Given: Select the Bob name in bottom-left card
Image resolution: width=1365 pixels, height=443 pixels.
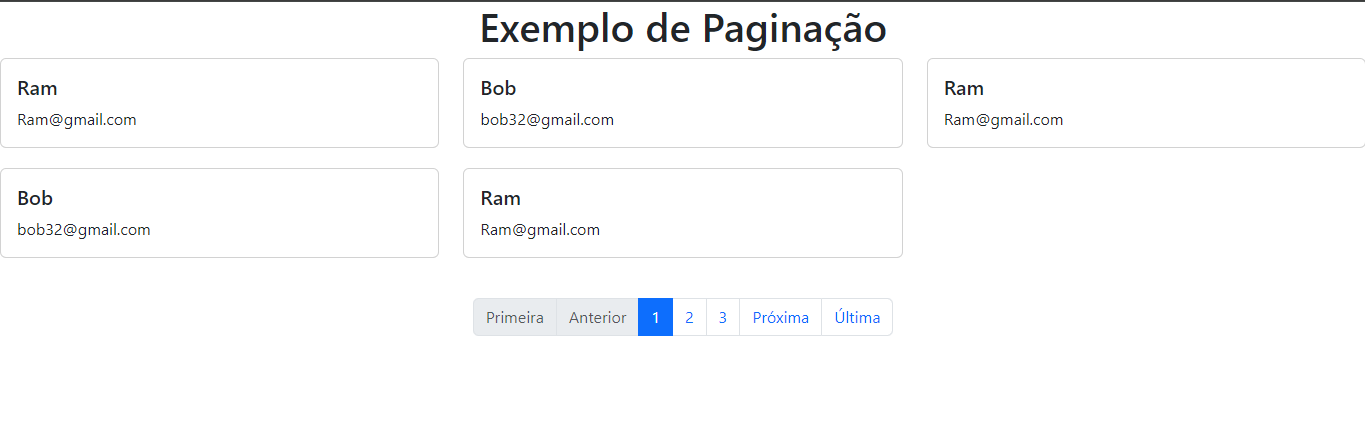Looking at the screenshot, I should tap(35, 198).
